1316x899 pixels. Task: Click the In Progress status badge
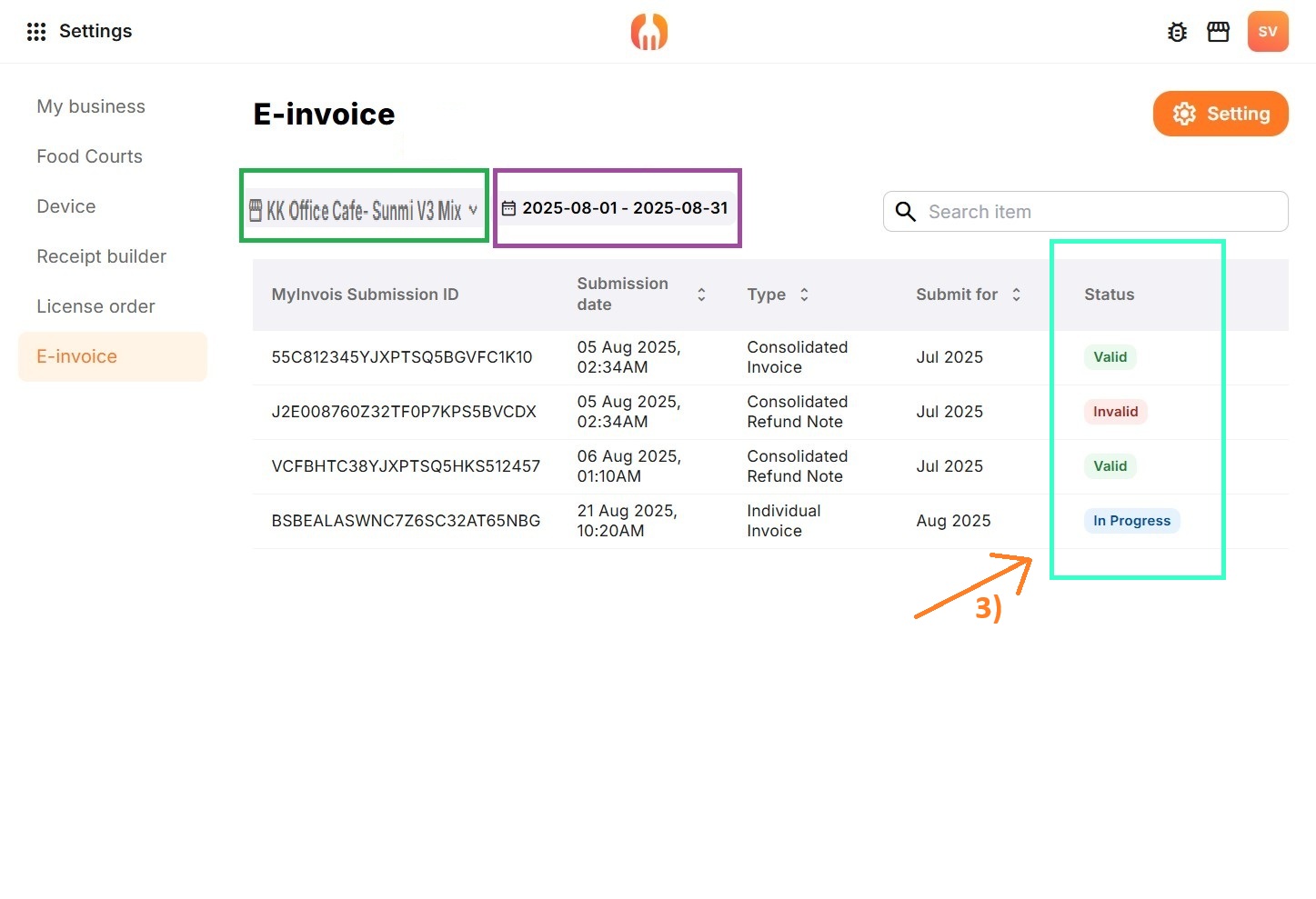pyautogui.click(x=1131, y=521)
